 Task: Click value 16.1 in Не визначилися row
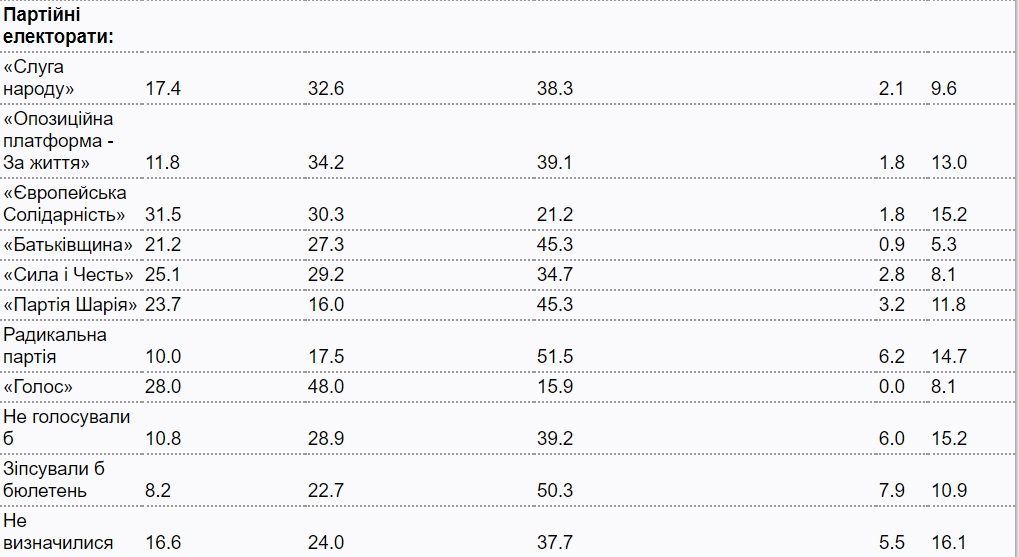(949, 543)
